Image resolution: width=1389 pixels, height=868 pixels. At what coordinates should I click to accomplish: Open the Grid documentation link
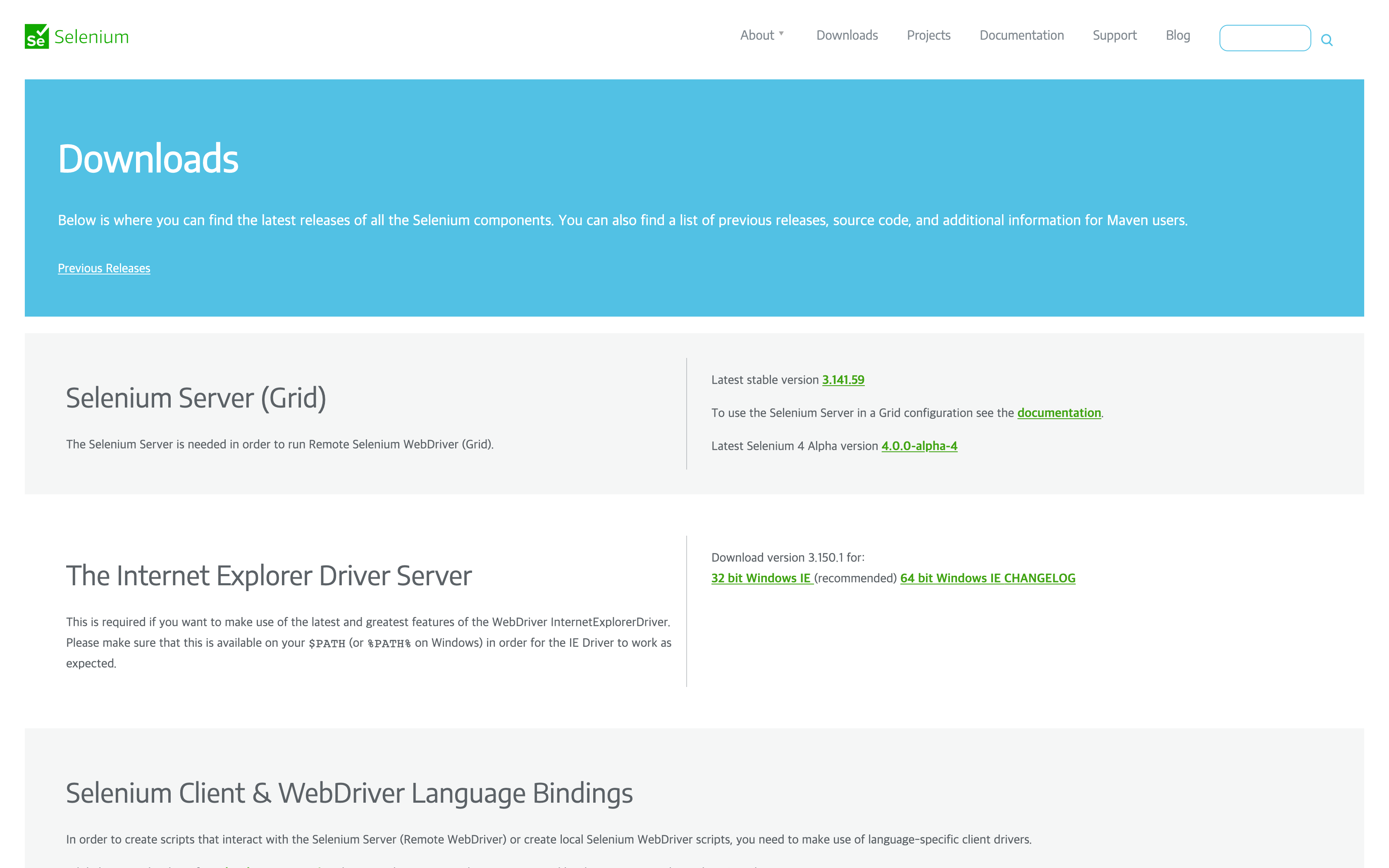[1058, 413]
